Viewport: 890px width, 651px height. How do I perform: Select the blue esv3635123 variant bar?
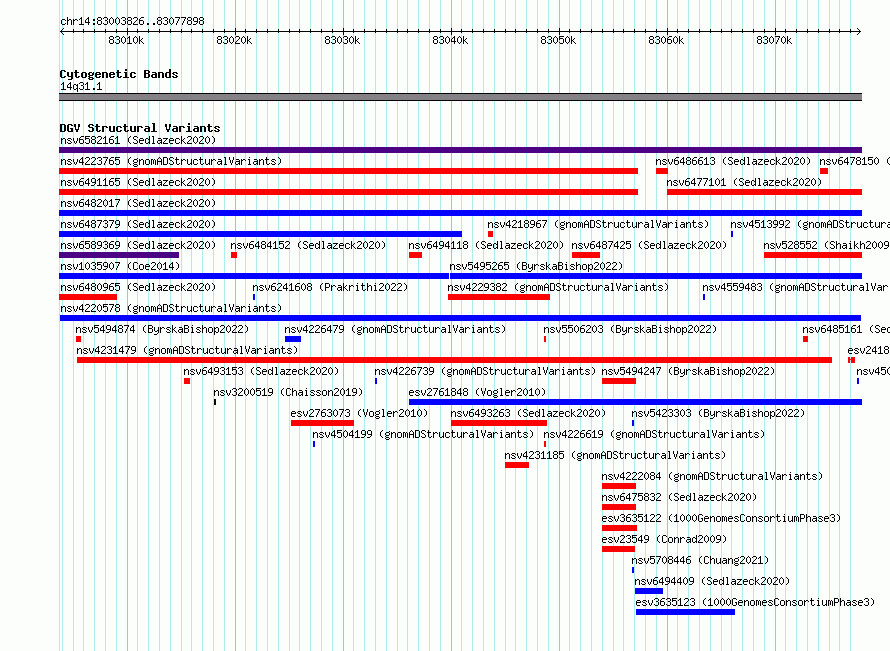(686, 612)
